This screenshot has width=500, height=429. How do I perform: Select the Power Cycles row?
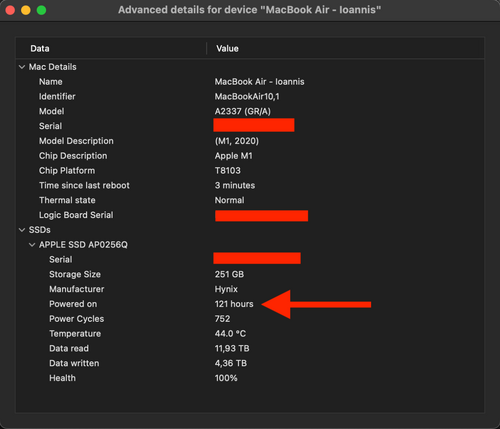[x=250, y=319]
